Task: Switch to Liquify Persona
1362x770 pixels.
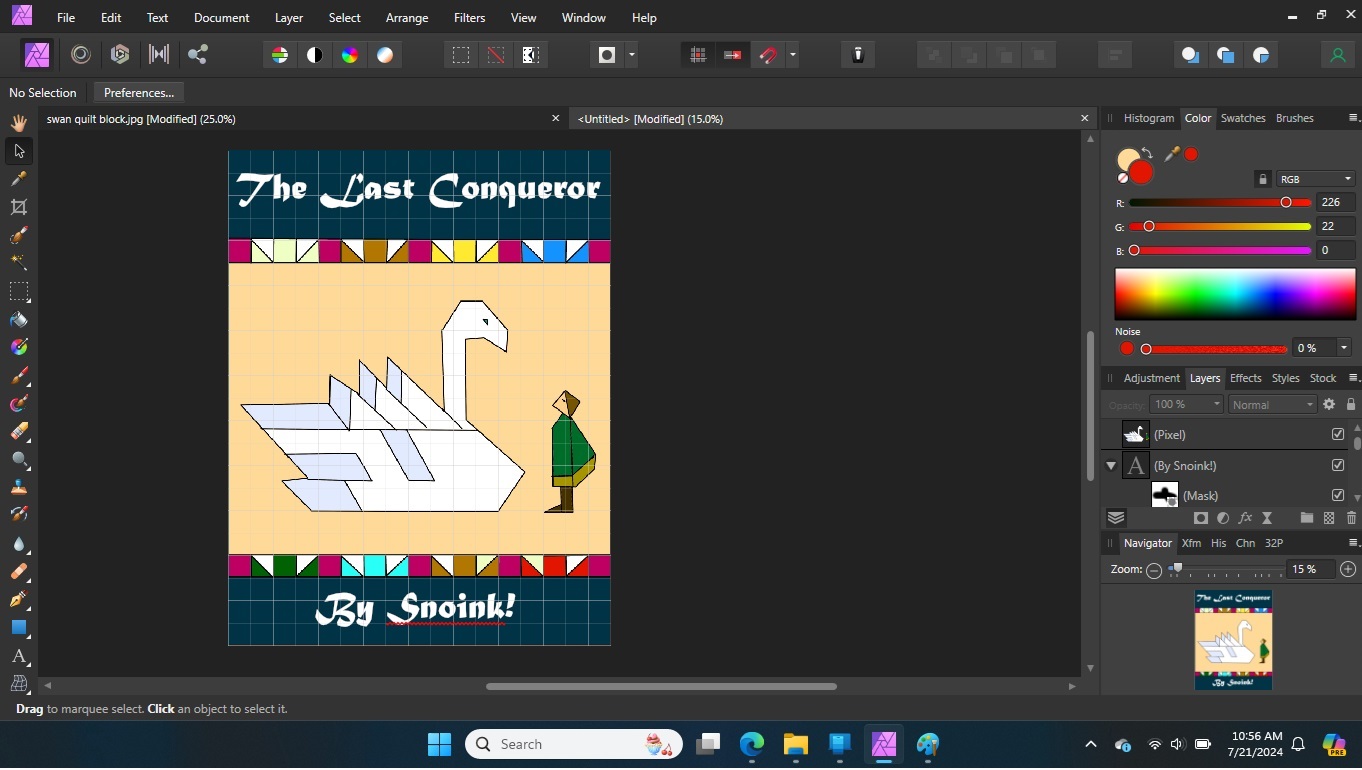Action: (81, 55)
